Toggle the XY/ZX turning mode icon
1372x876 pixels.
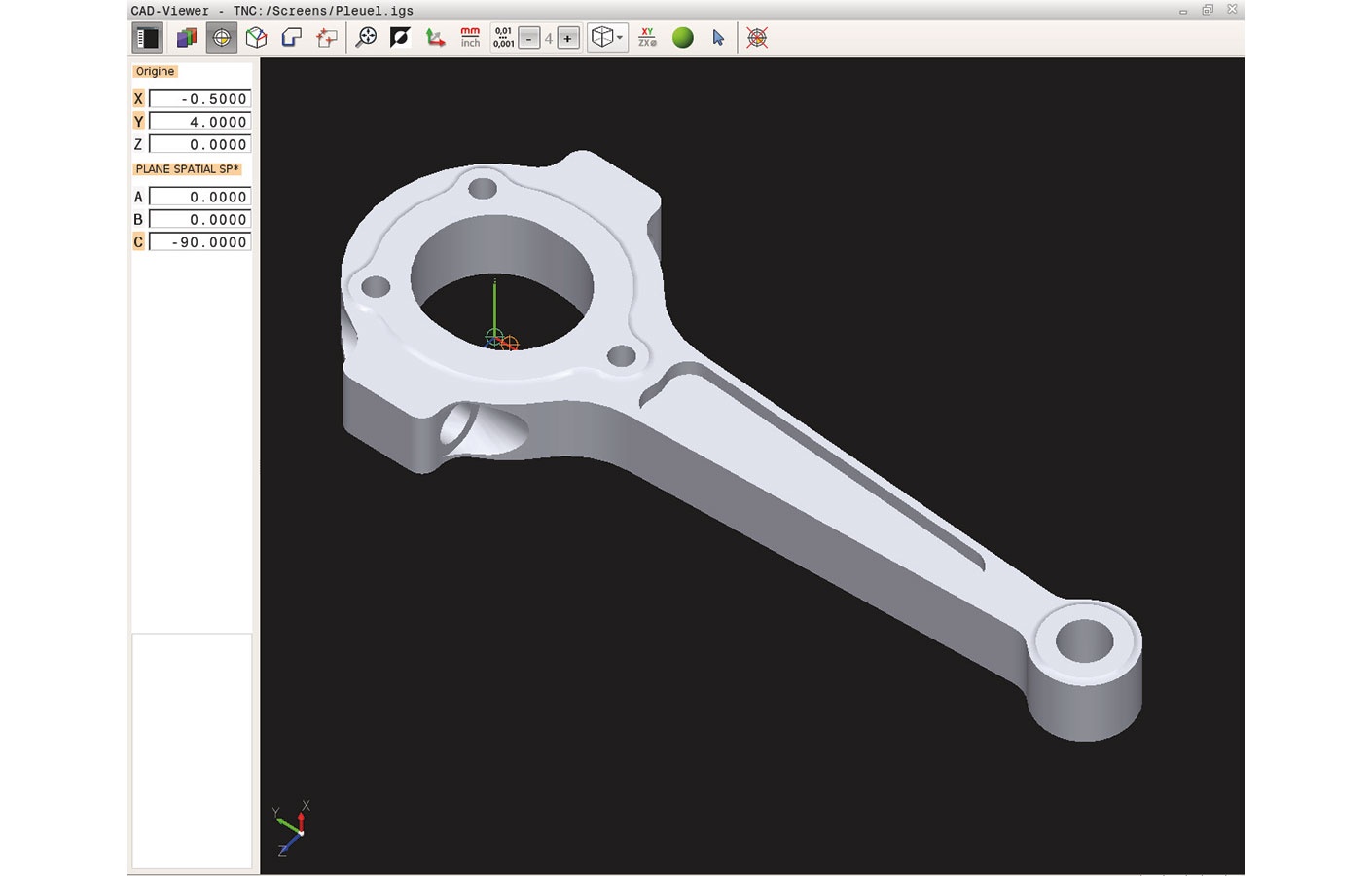647,38
